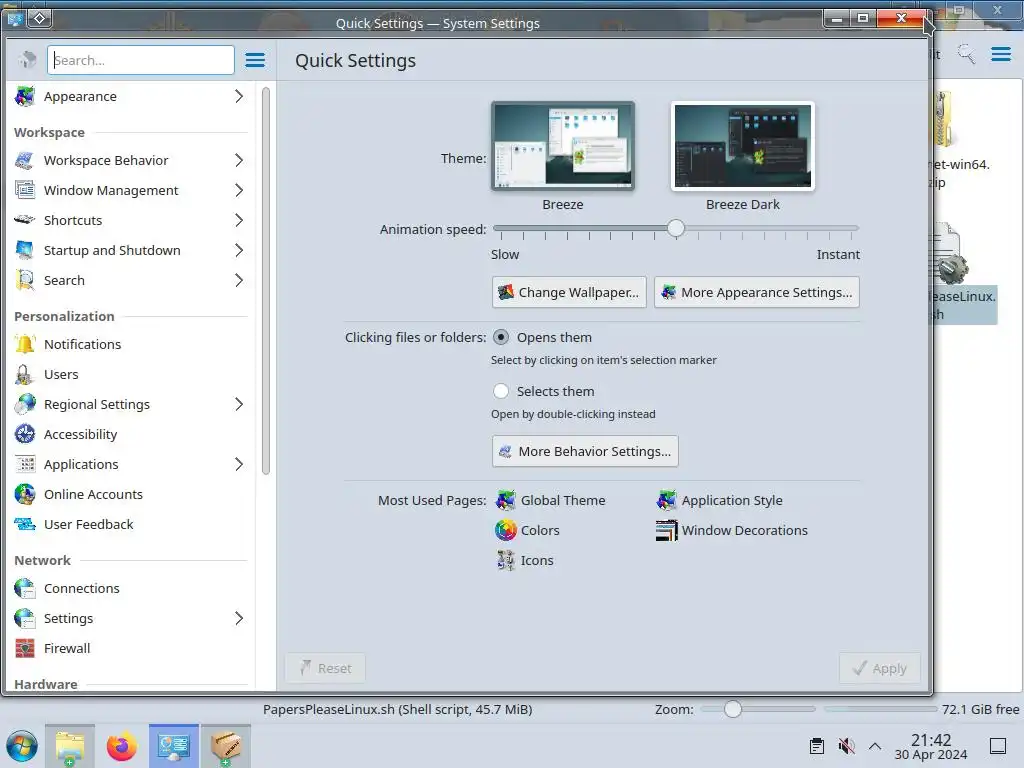Click the show desktop tray button
1024x768 pixels.
(997, 746)
